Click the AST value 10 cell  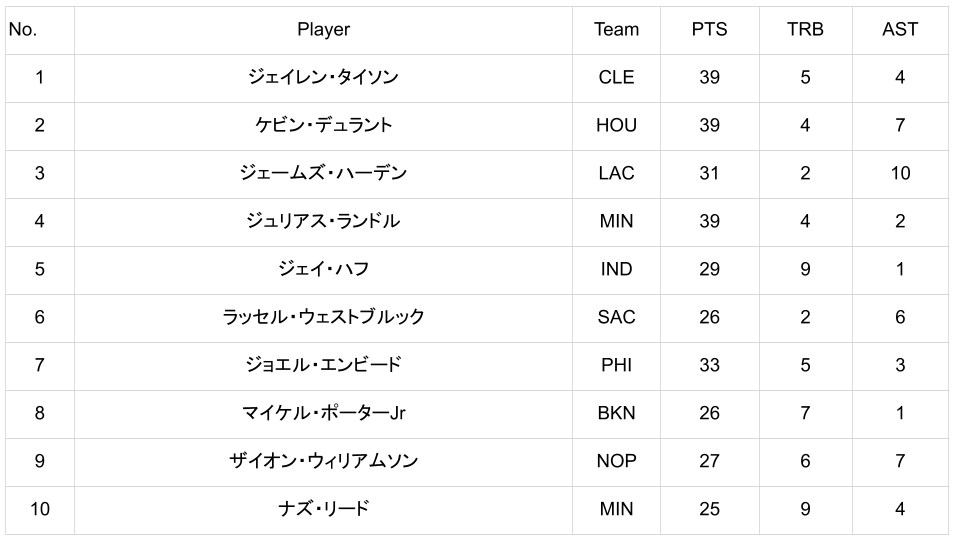point(900,174)
